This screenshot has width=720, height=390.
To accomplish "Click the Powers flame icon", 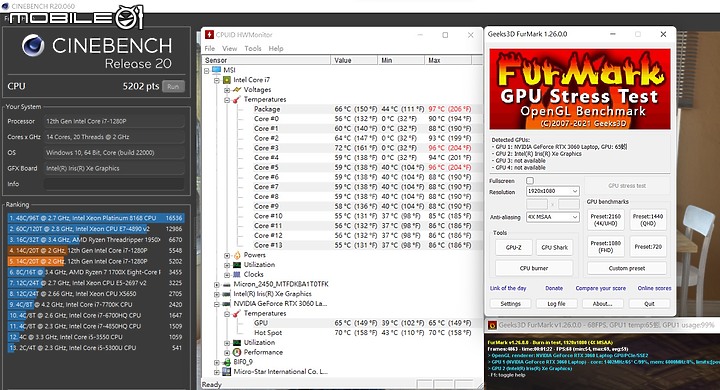I will 237,255.
